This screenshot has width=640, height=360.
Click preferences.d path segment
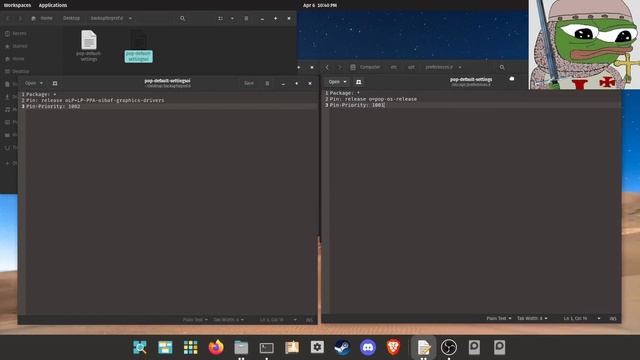[x=439, y=67]
